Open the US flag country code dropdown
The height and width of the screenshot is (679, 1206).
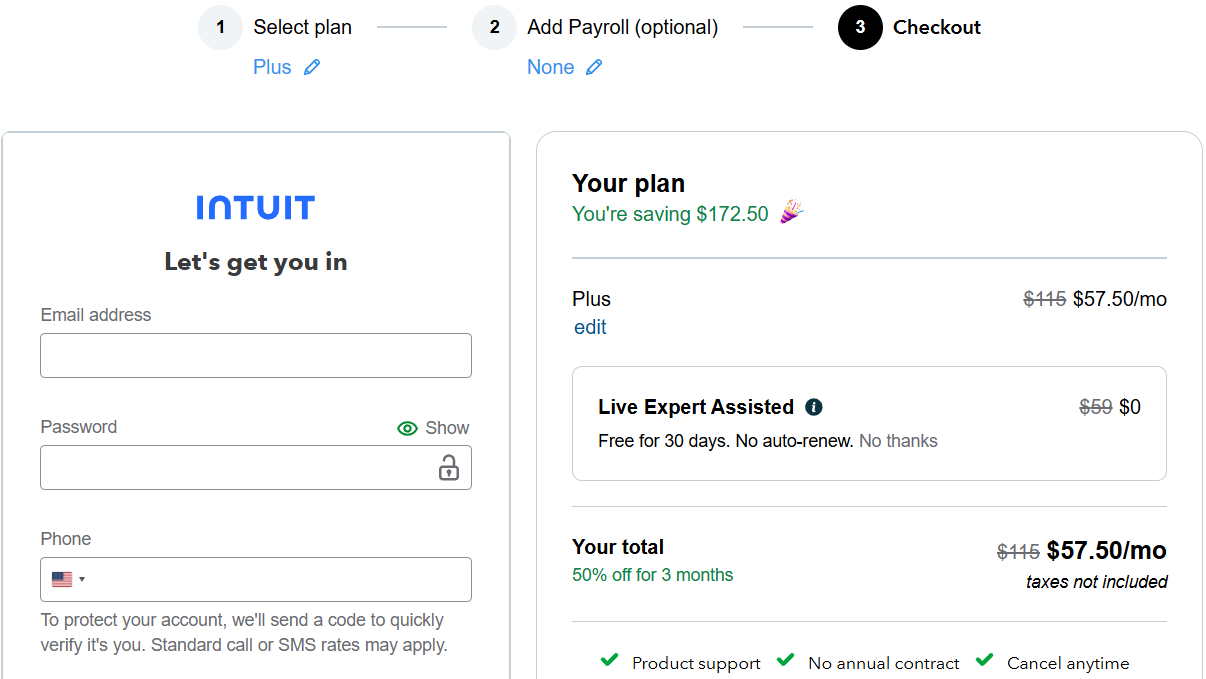pos(68,579)
